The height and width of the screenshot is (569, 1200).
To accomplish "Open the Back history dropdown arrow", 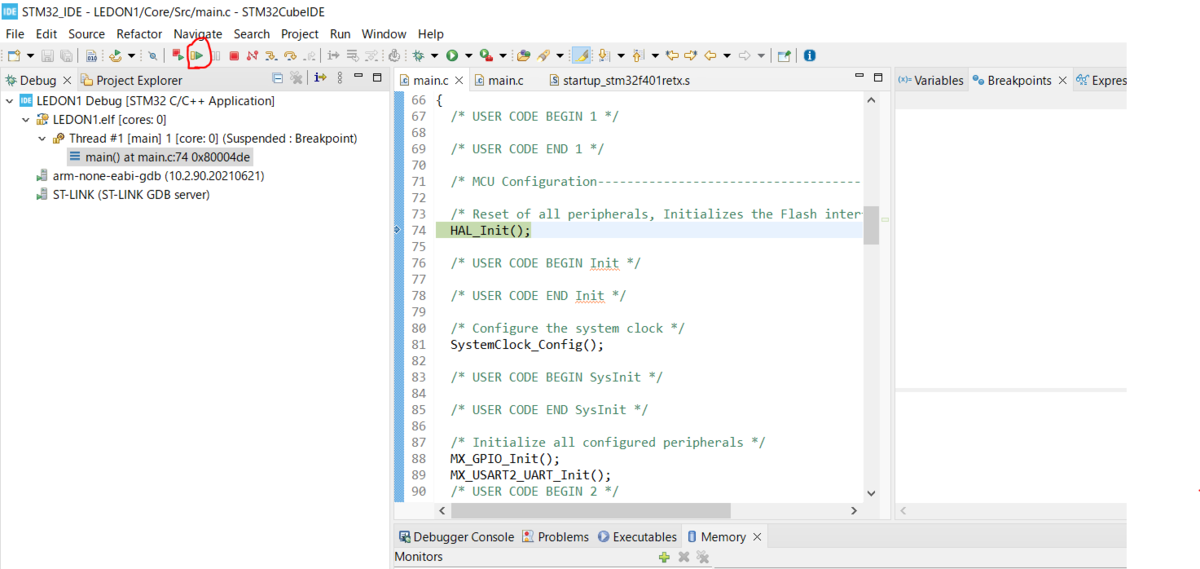I will 727,55.
